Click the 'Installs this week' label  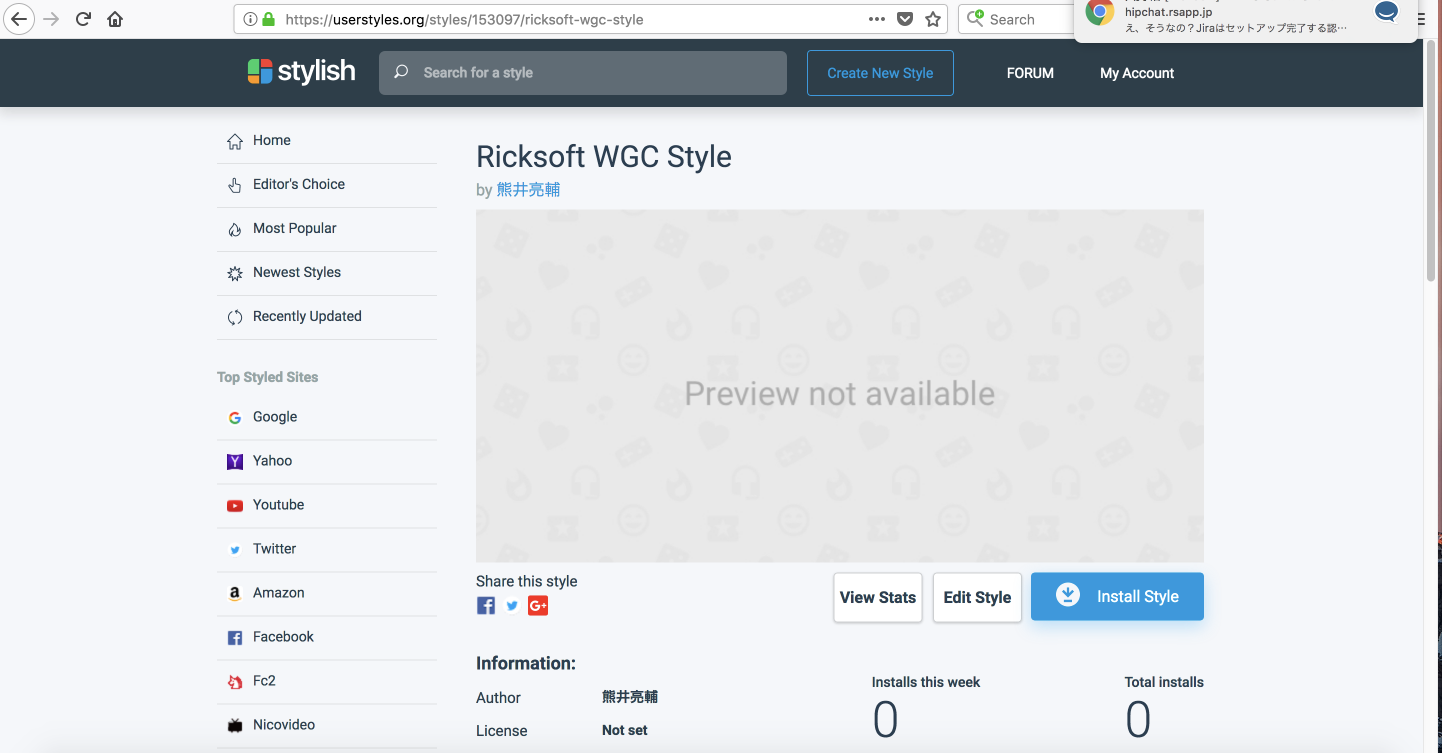click(926, 682)
